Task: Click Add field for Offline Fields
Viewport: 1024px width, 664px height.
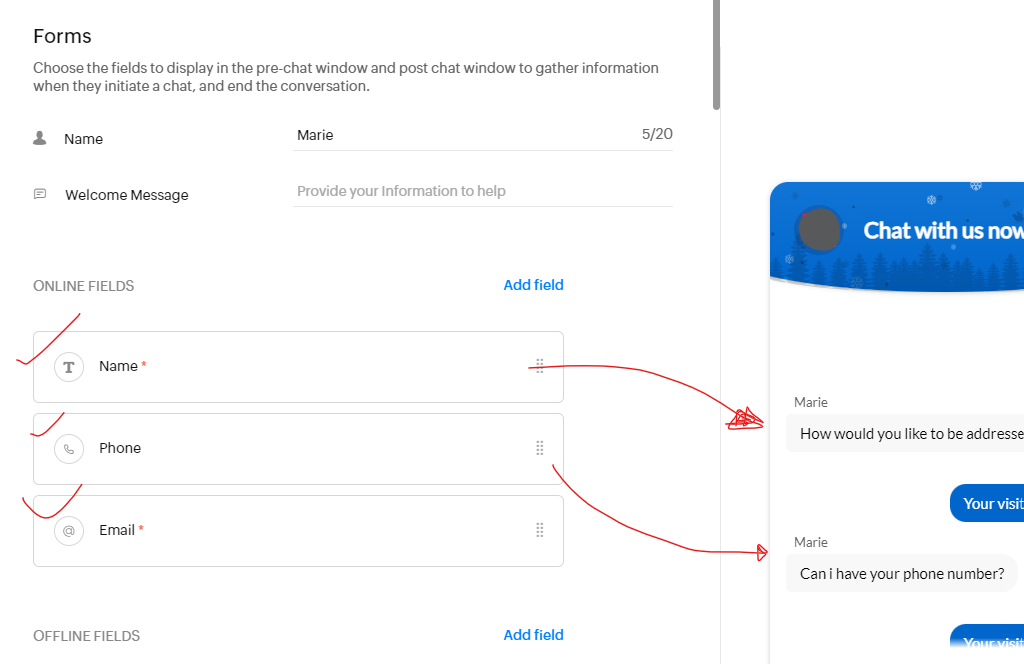Action: click(x=533, y=635)
